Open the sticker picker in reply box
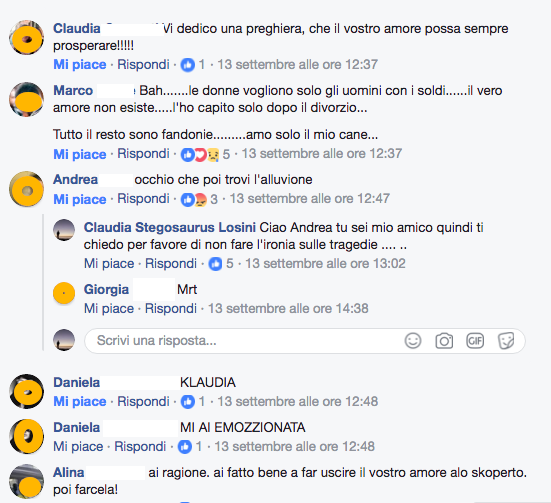The height and width of the screenshot is (503, 551). point(506,341)
